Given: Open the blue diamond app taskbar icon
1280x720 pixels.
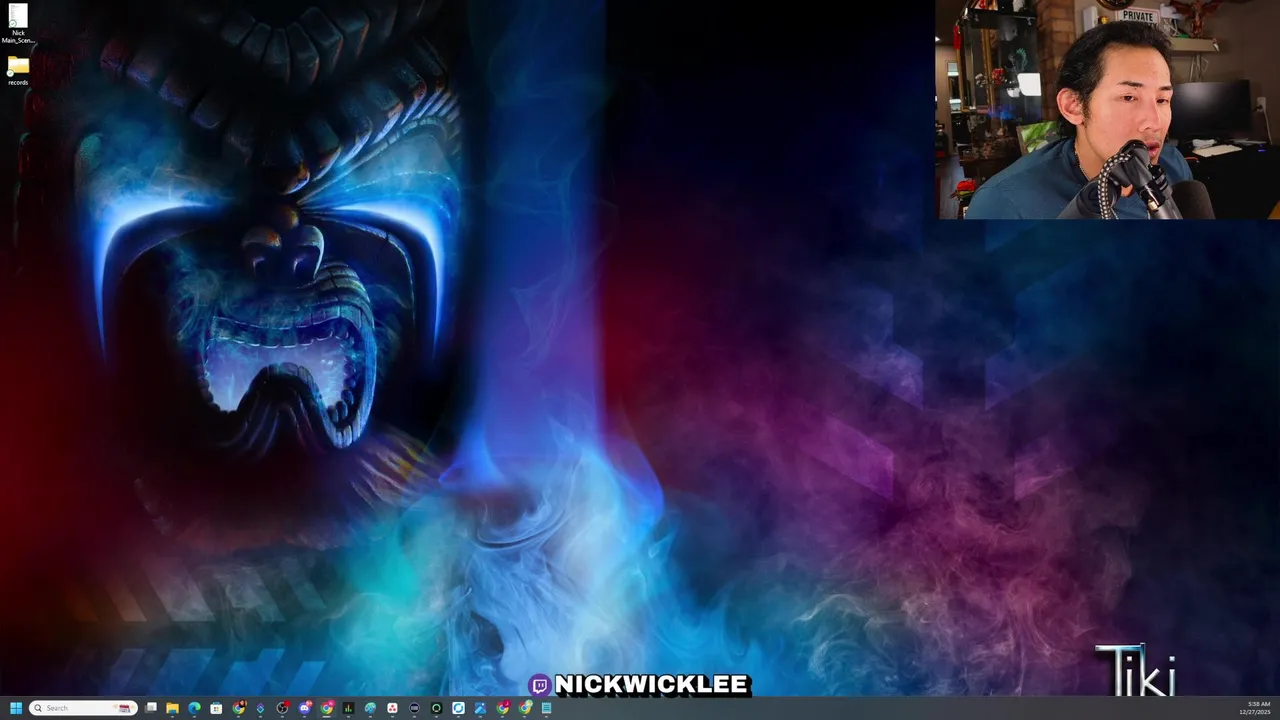Looking at the screenshot, I should coord(260,708).
